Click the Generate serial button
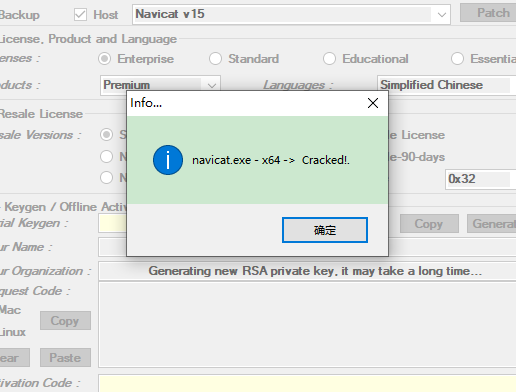516x392 pixels. 492,224
